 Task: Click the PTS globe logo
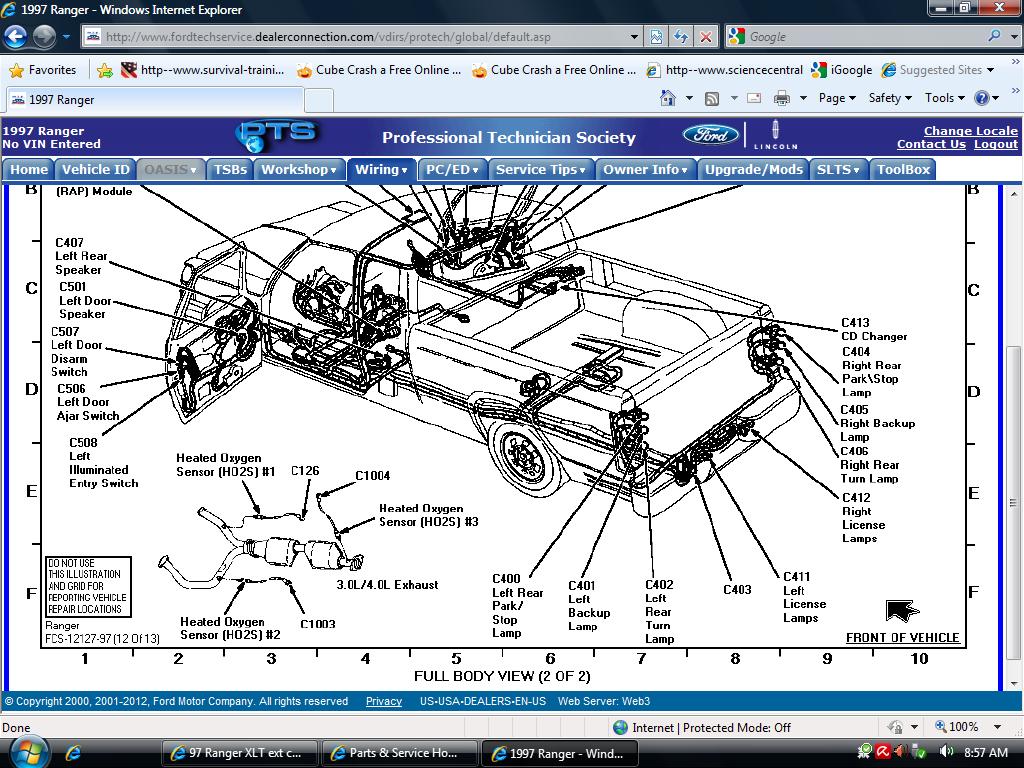[277, 136]
